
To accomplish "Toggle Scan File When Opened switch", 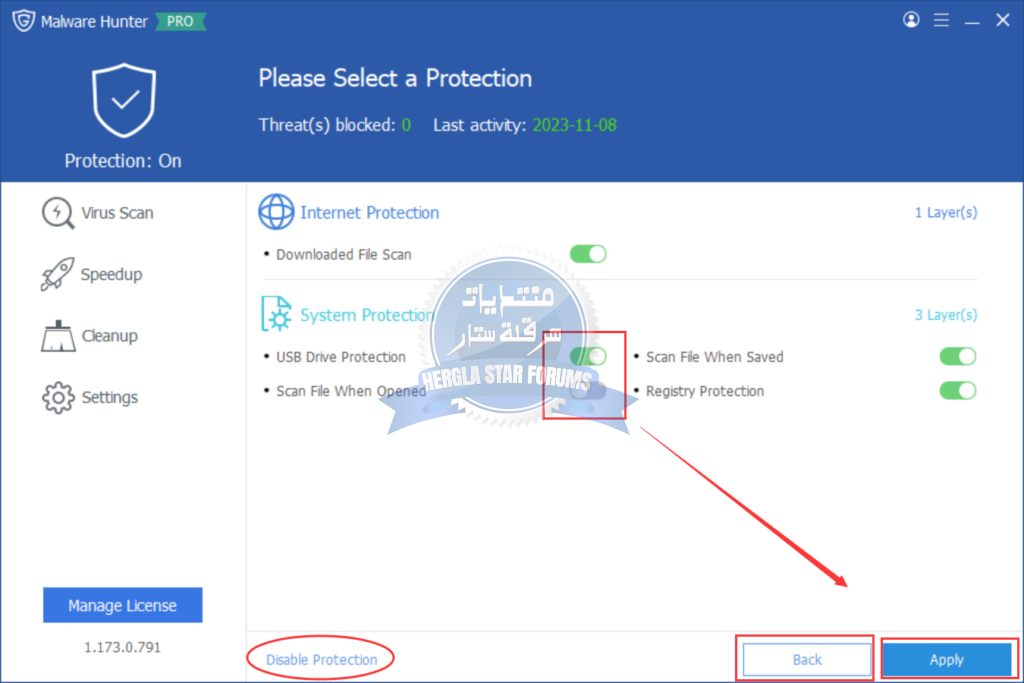I will [588, 391].
